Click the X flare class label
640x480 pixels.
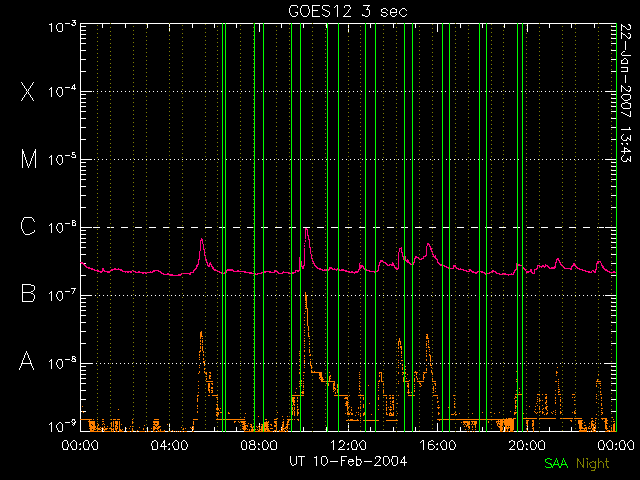click(27, 91)
